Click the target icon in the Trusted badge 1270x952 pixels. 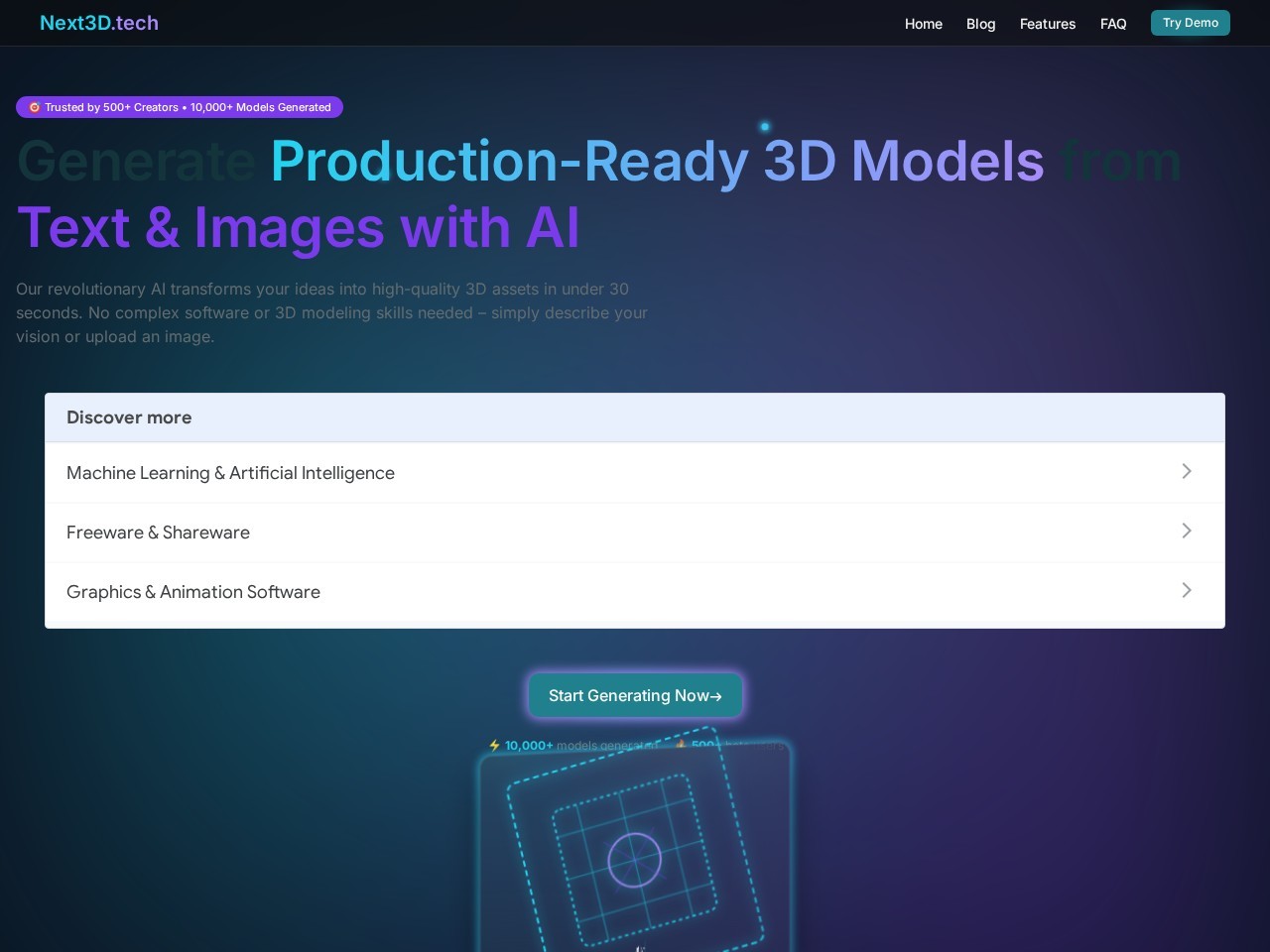(x=34, y=107)
